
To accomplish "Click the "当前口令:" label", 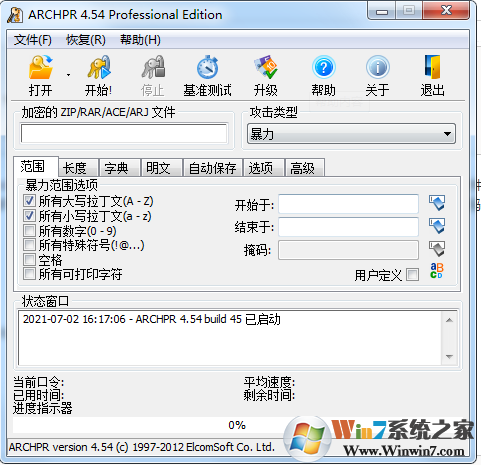I will click(x=38, y=382).
